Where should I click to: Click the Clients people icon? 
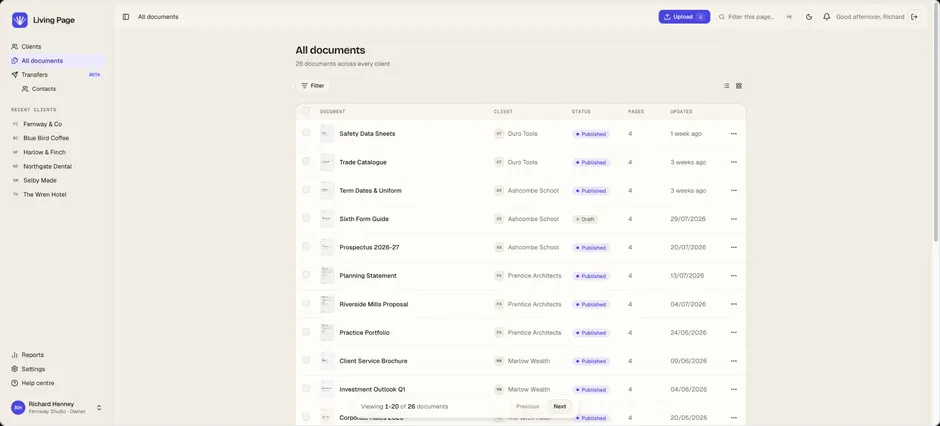(x=14, y=47)
